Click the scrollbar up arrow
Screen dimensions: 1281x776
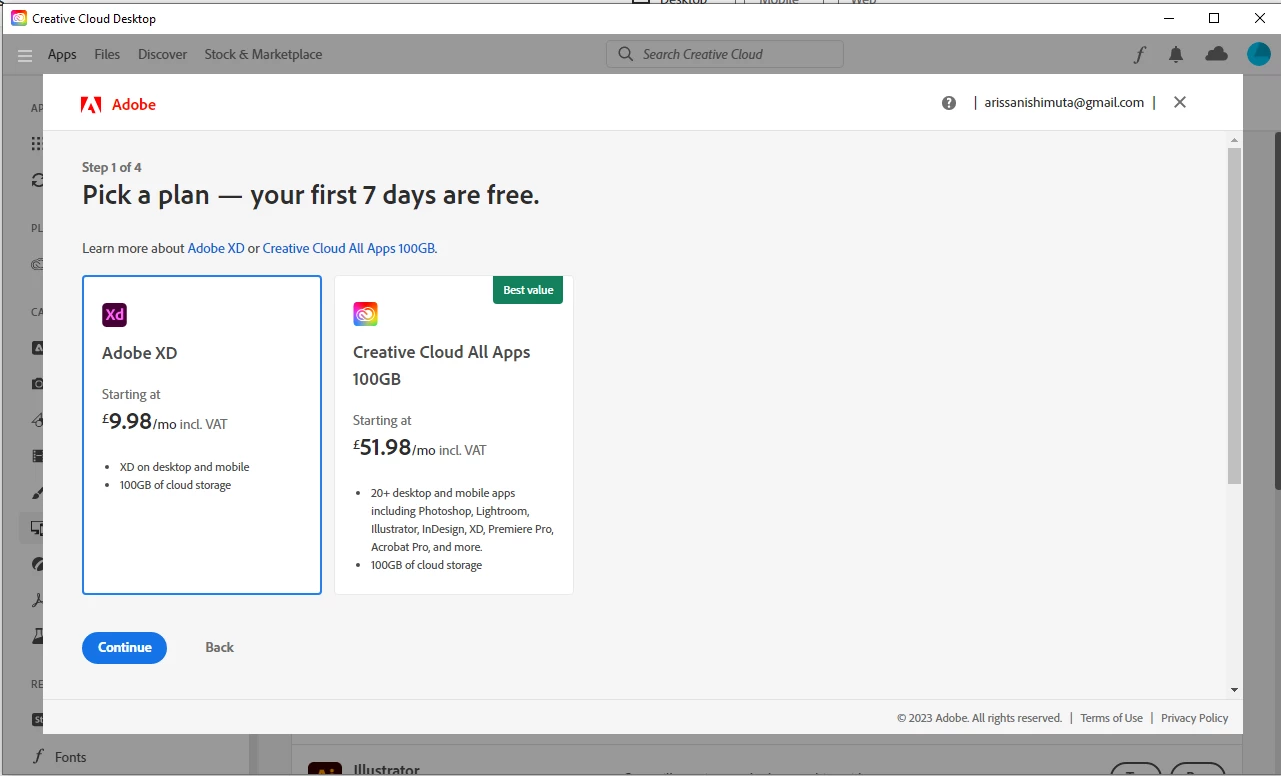1234,140
